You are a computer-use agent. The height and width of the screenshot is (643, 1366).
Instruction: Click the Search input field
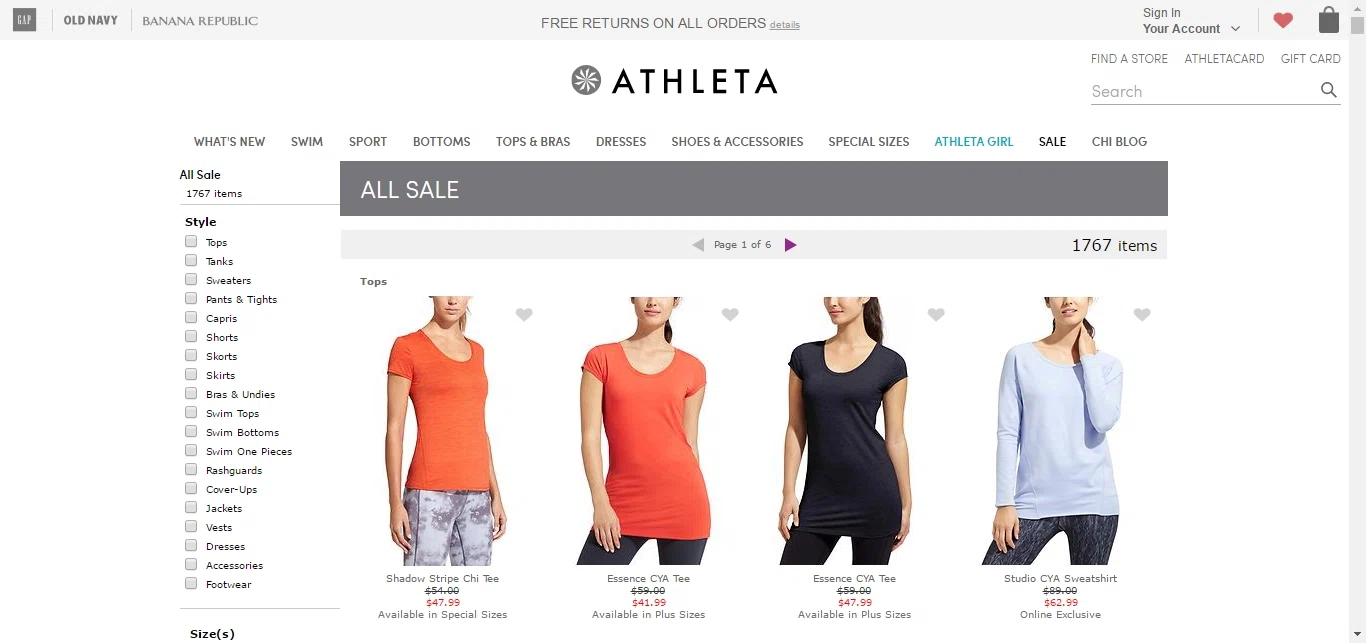[1203, 91]
